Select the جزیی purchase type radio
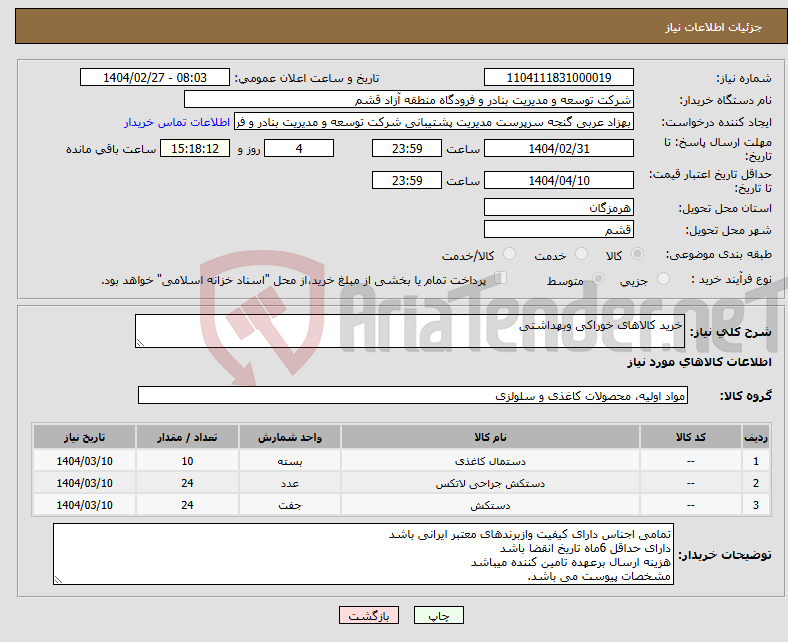The height and width of the screenshot is (642, 788). [663, 279]
